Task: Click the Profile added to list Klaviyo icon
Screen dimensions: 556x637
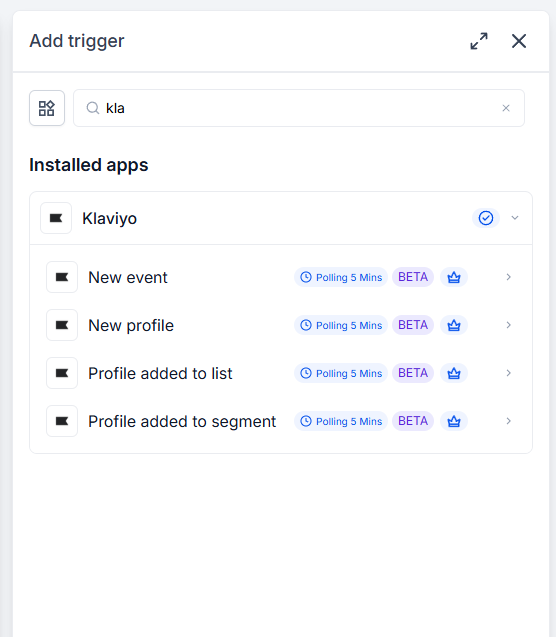Action: pyautogui.click(x=62, y=373)
